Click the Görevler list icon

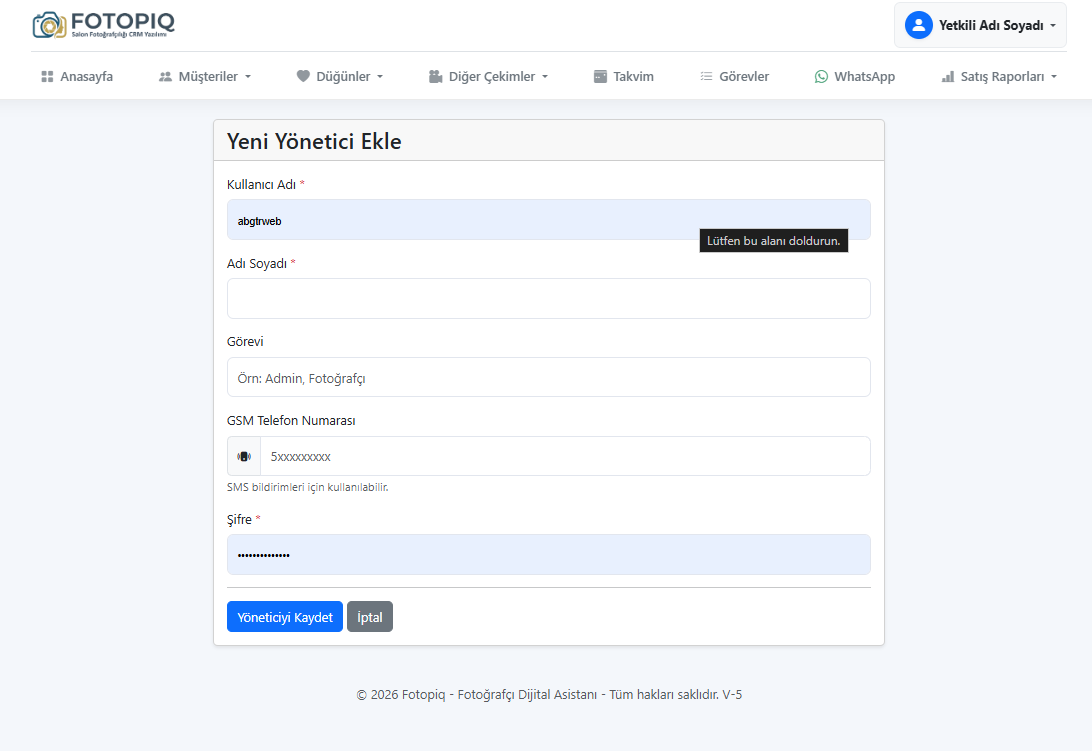[706, 76]
